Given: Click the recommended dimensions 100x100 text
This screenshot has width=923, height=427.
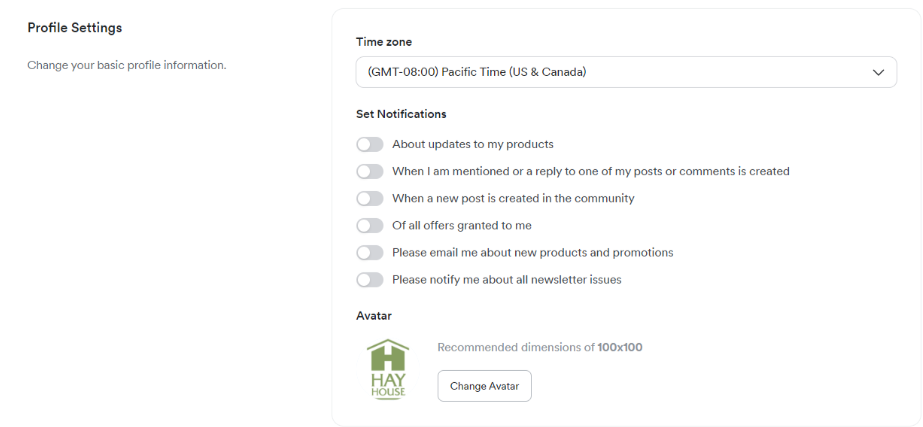Looking at the screenshot, I should click(540, 347).
